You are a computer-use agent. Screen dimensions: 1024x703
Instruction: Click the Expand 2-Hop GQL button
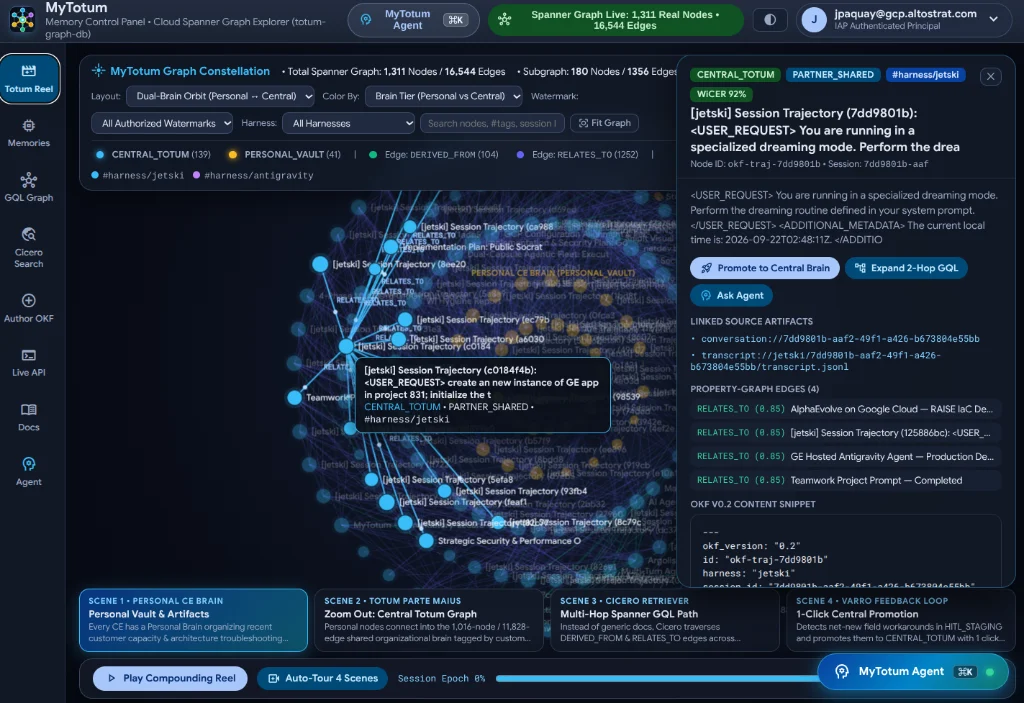tap(906, 268)
